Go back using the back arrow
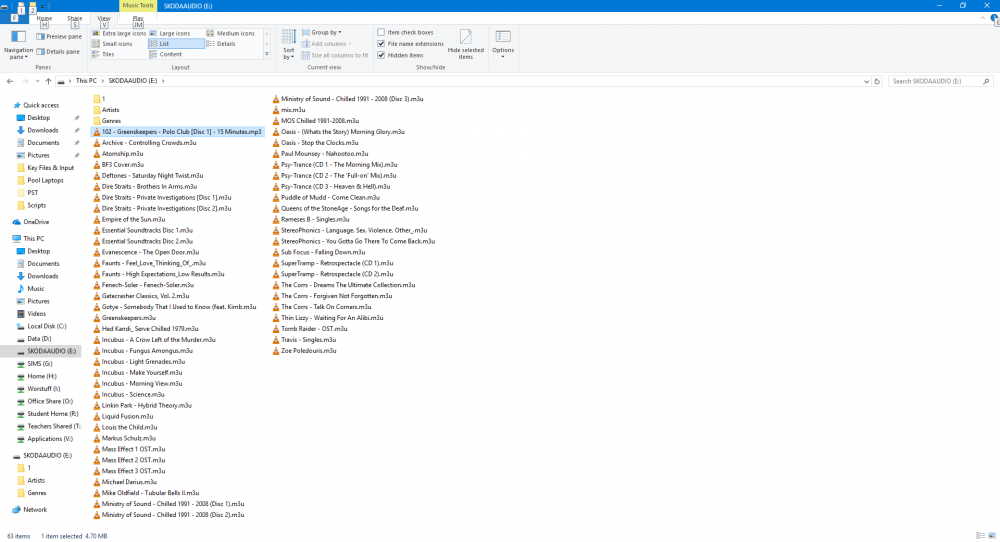The width and height of the screenshot is (1000, 542). point(10,81)
